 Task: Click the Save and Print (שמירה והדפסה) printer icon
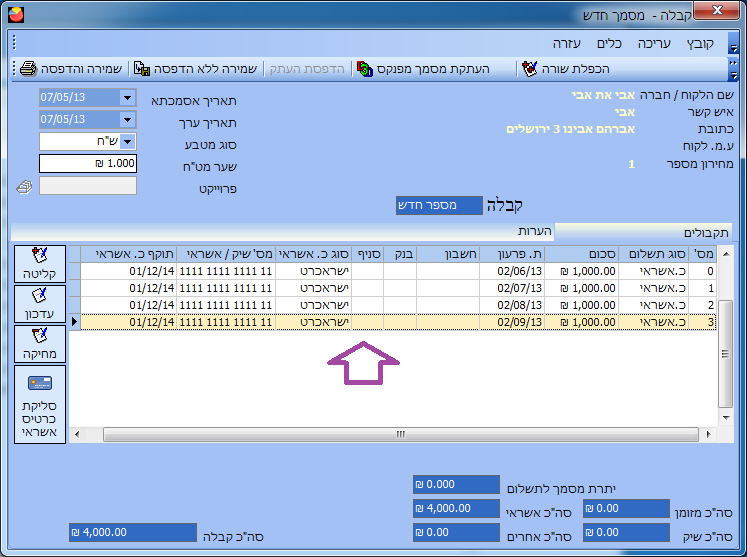[28, 69]
